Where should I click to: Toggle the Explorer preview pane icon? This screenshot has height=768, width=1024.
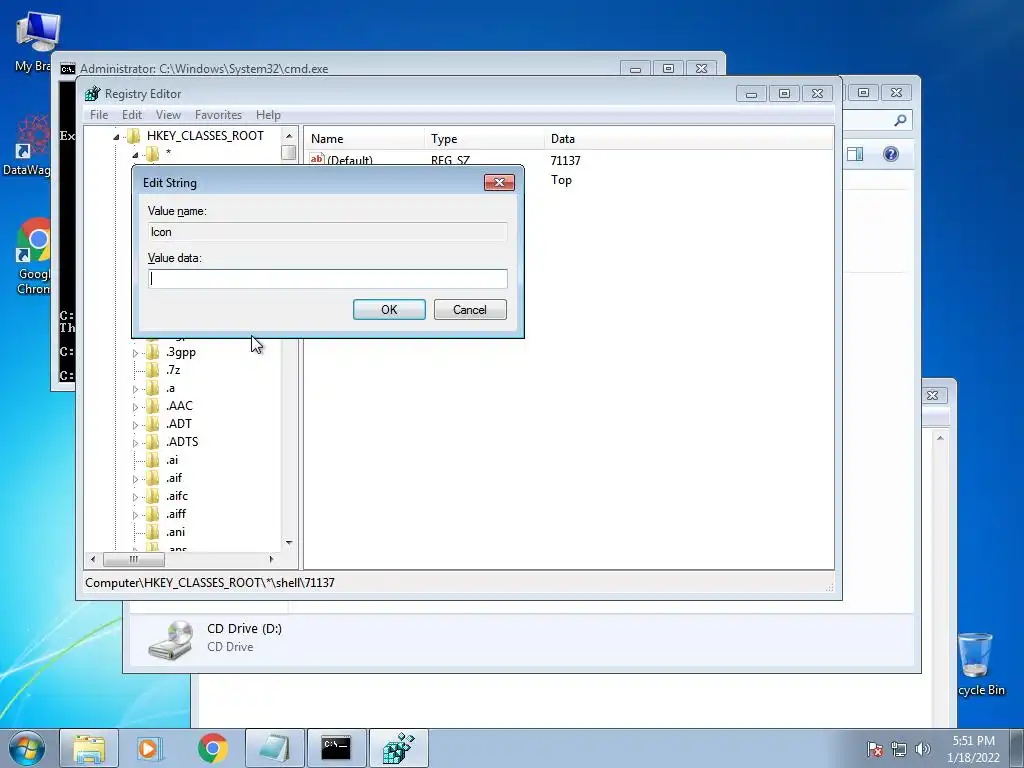pyautogui.click(x=855, y=154)
